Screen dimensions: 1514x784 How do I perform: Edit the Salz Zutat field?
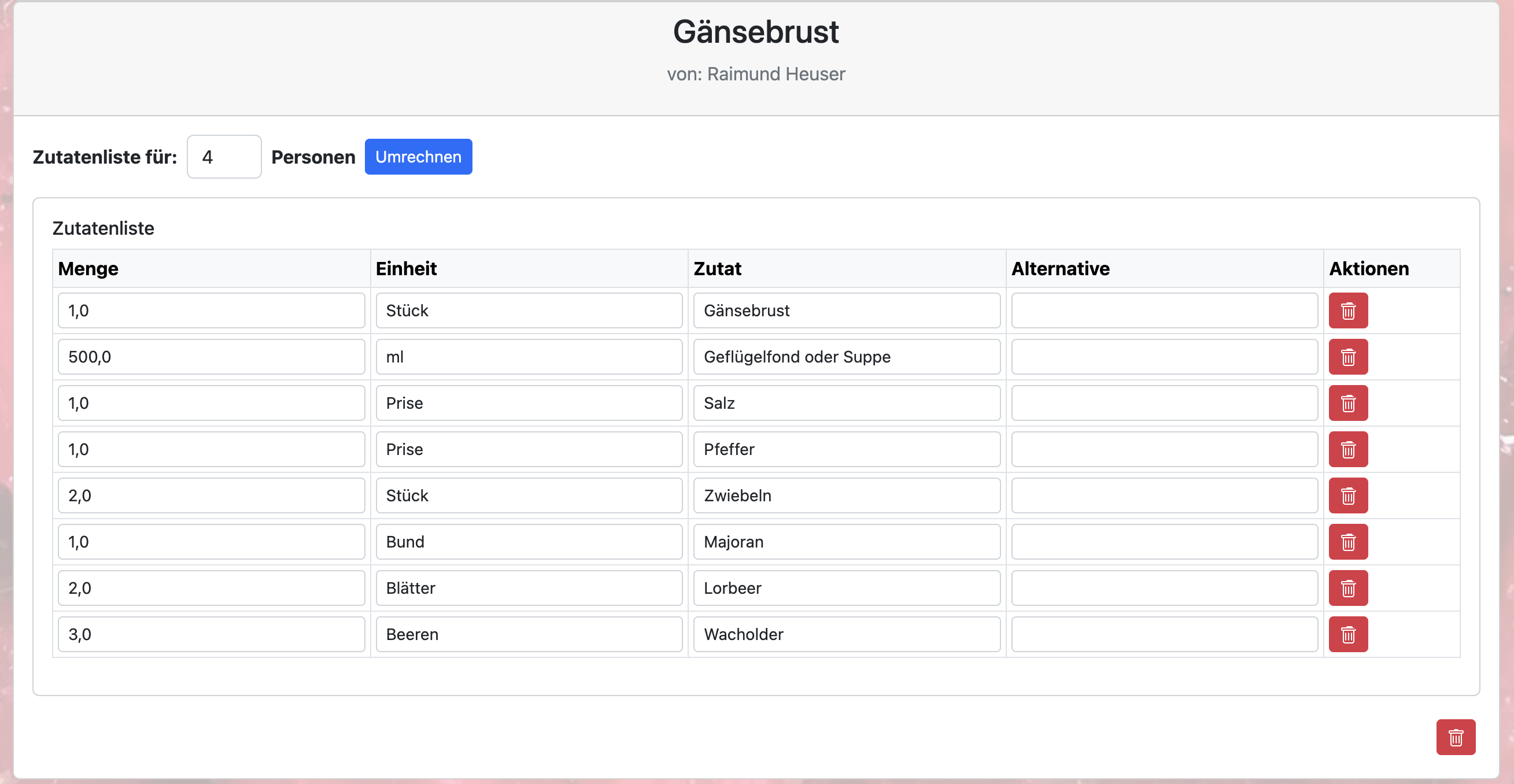[x=847, y=403]
